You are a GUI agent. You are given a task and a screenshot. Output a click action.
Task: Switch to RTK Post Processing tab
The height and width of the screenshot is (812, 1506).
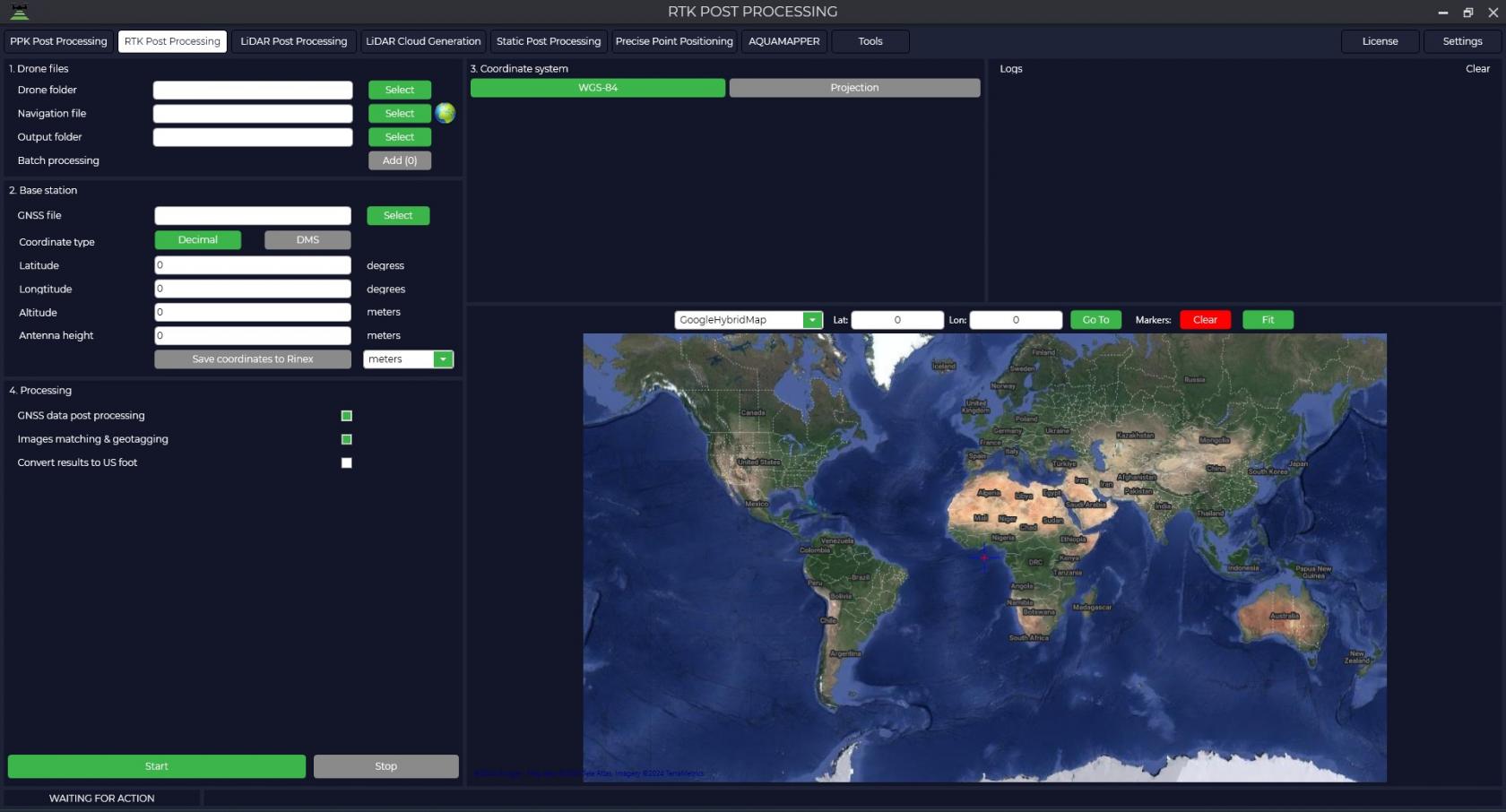tap(172, 41)
